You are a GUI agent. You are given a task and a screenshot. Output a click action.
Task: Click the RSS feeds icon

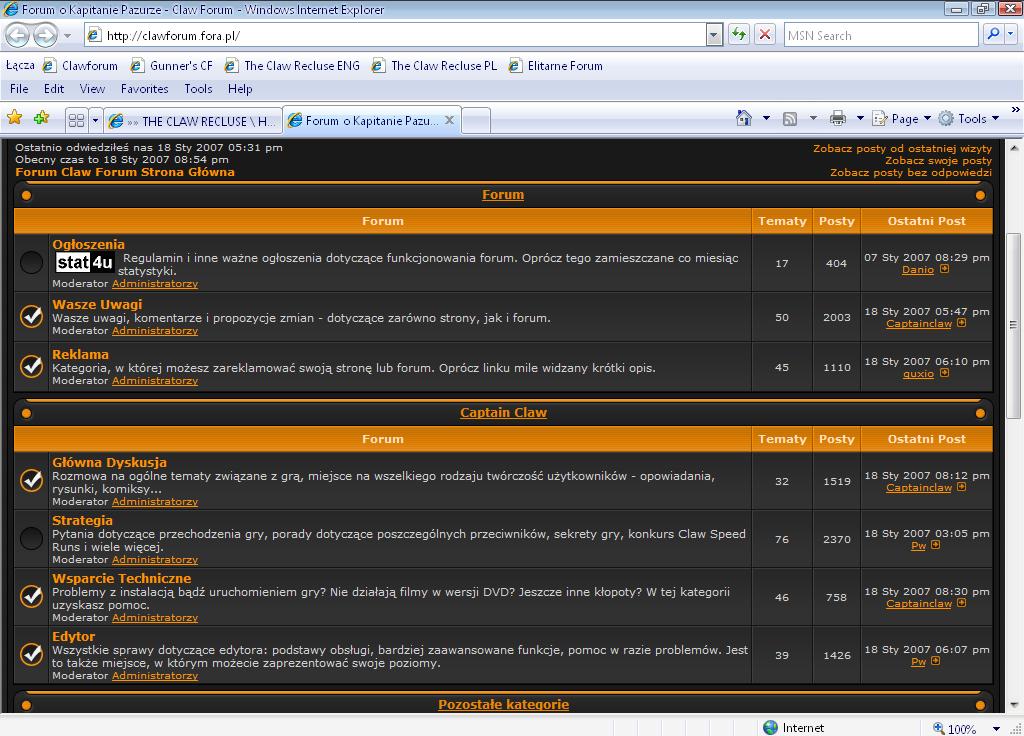pyautogui.click(x=790, y=118)
